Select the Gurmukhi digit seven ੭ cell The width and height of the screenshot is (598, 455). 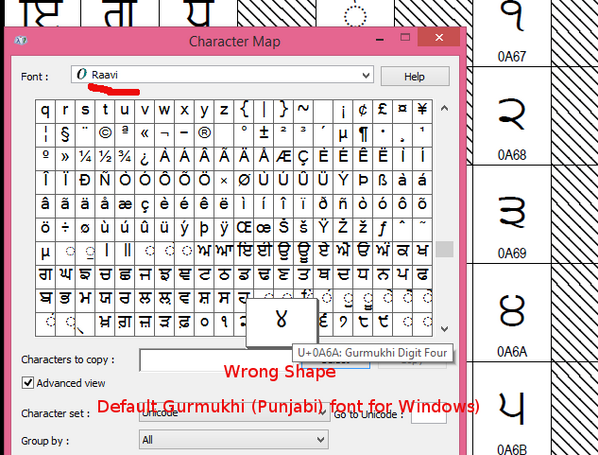coord(343,324)
